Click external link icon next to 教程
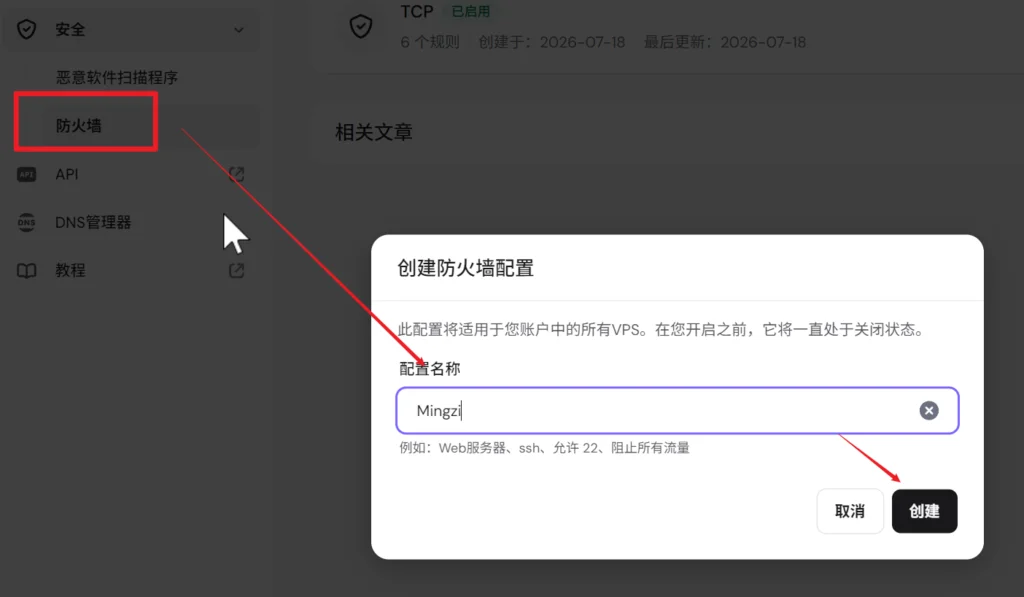Image resolution: width=1024 pixels, height=597 pixels. tap(236, 270)
